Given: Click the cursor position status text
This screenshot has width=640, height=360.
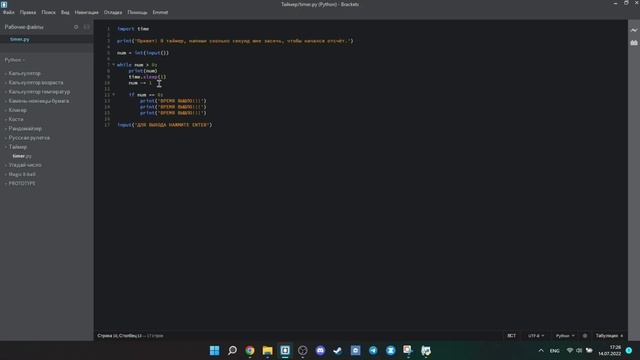Looking at the screenshot, I should [x=120, y=336].
